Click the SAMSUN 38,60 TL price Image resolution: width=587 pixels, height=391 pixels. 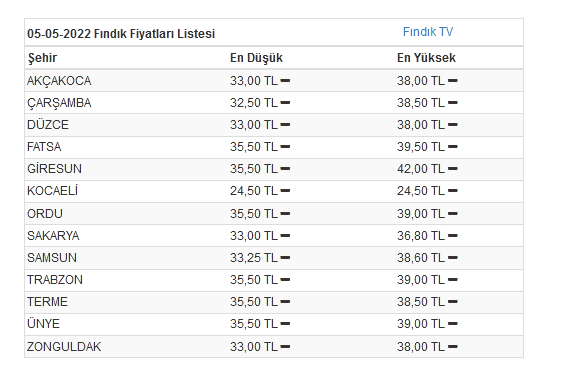pyautogui.click(x=421, y=258)
